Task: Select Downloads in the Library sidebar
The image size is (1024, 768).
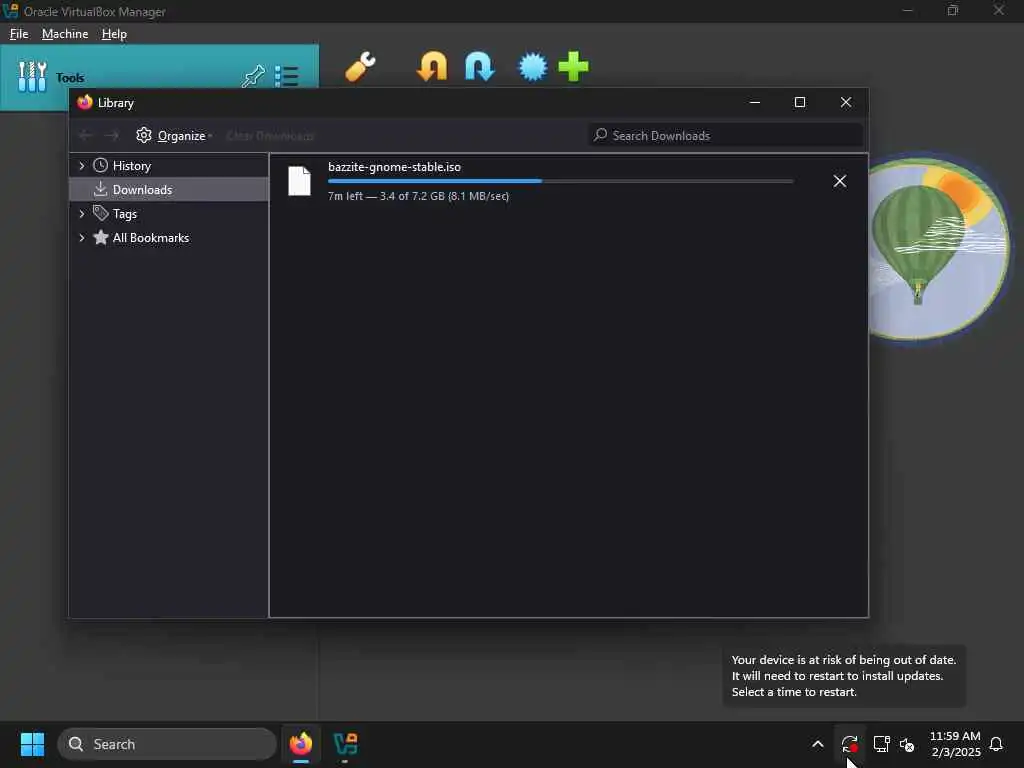Action: [x=168, y=189]
